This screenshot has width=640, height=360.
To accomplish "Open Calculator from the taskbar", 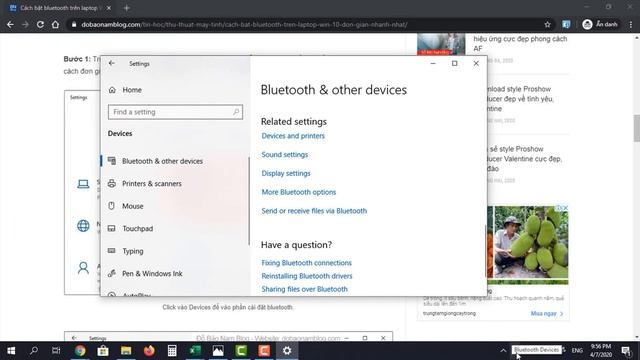I will pos(172,351).
